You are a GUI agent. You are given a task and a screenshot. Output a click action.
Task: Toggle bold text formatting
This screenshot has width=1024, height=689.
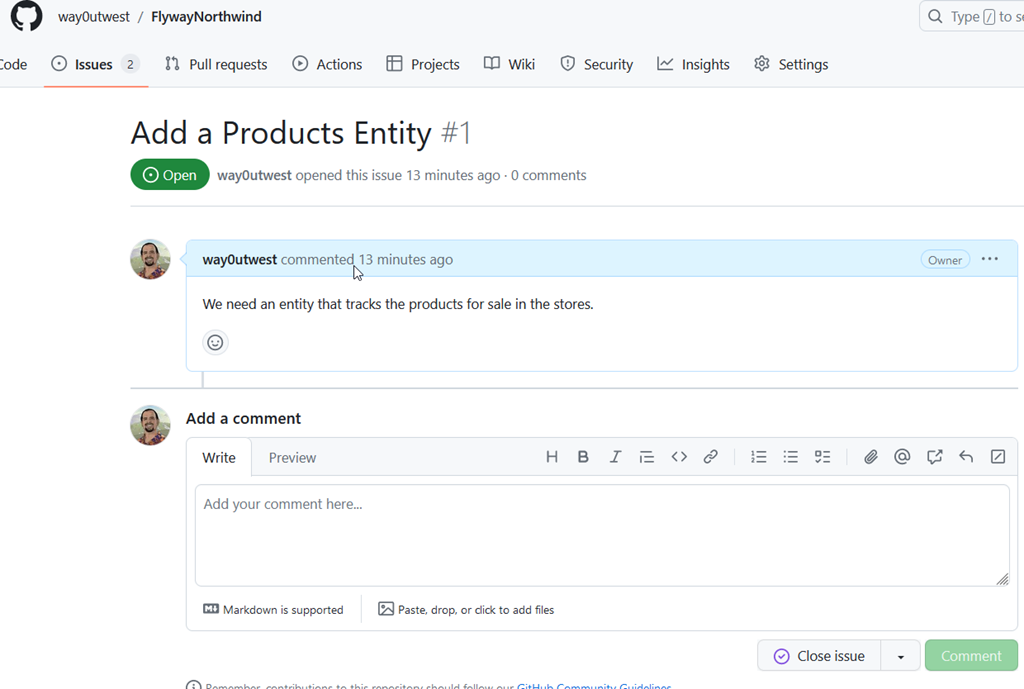pyautogui.click(x=583, y=457)
